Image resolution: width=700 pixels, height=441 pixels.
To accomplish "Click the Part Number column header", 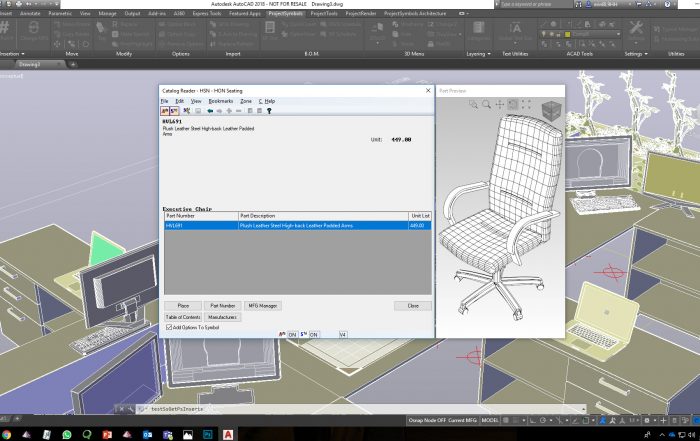I will pyautogui.click(x=201, y=216).
